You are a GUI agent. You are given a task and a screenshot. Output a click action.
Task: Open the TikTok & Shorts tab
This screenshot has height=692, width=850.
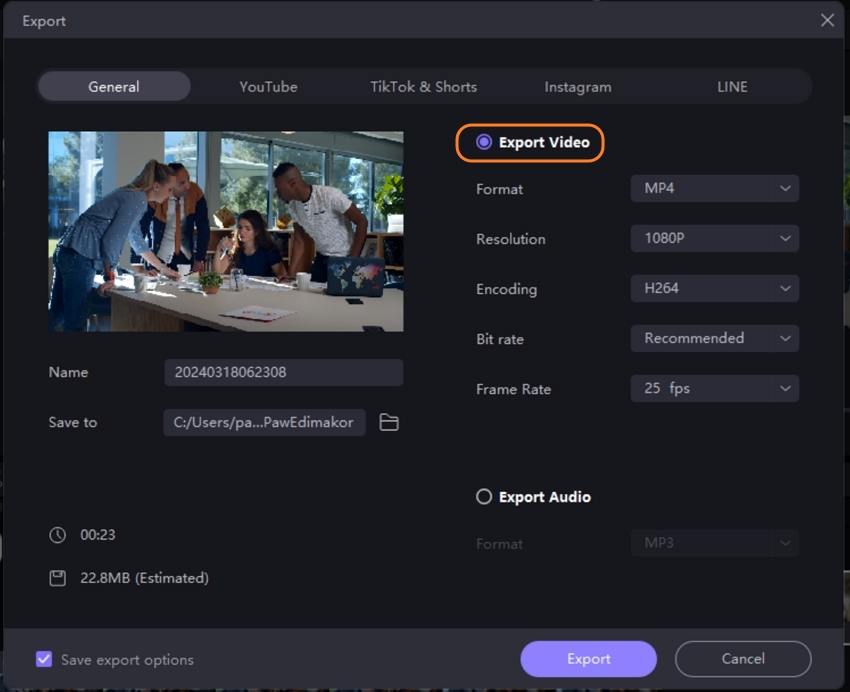(423, 87)
